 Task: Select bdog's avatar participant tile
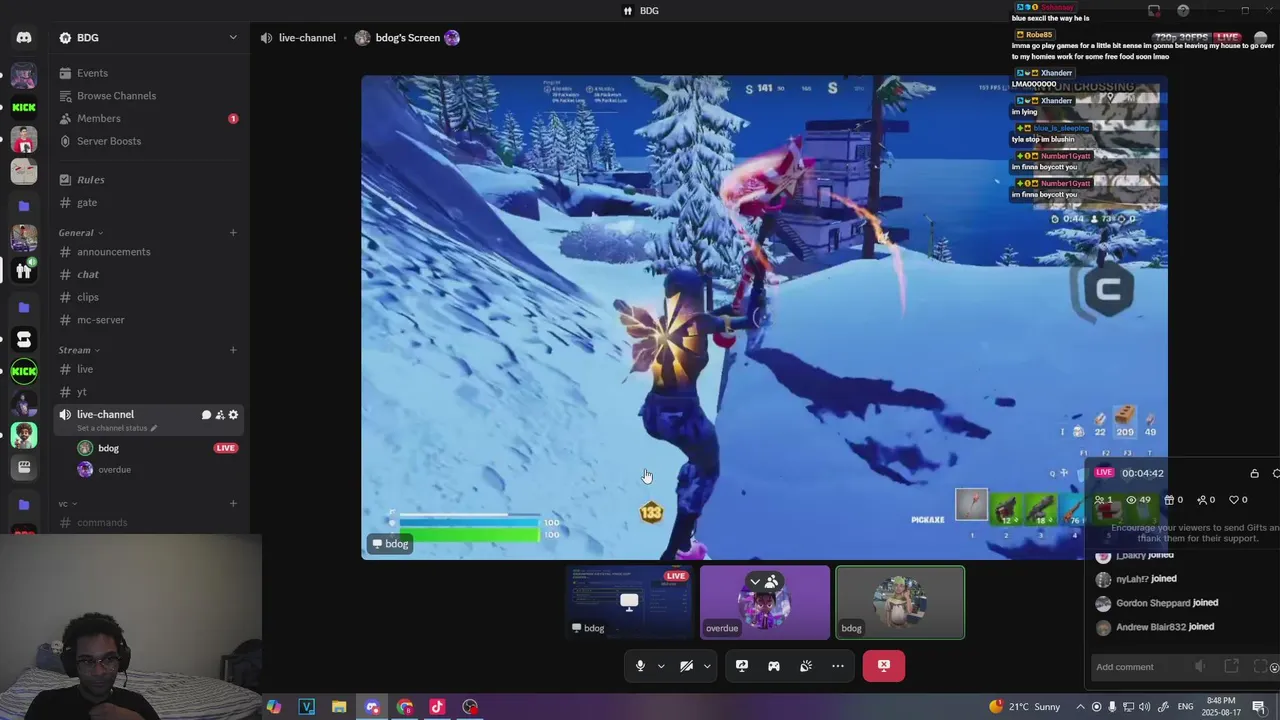[900, 602]
